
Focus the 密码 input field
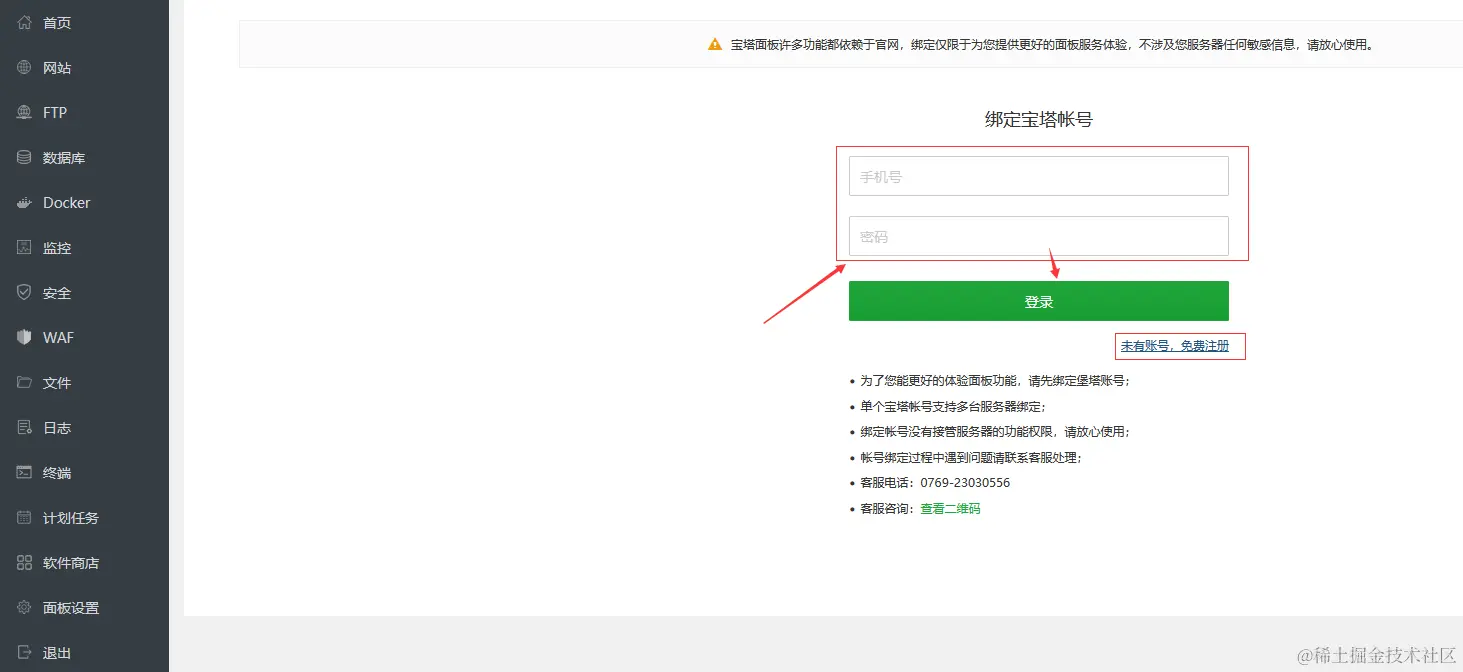coord(1038,236)
